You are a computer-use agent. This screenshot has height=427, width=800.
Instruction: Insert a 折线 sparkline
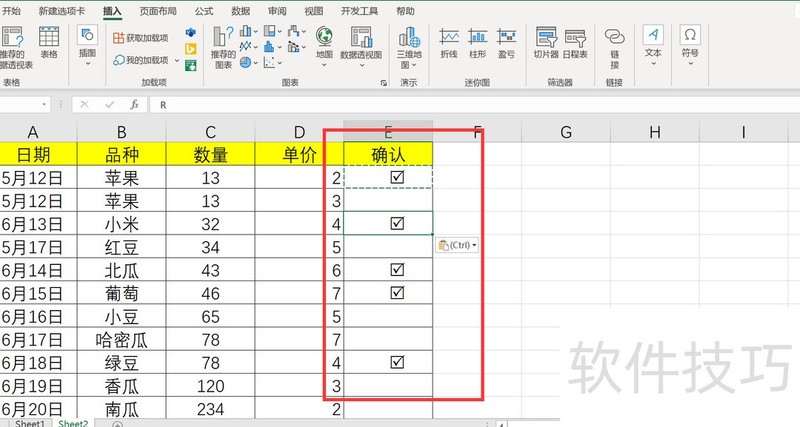point(449,43)
